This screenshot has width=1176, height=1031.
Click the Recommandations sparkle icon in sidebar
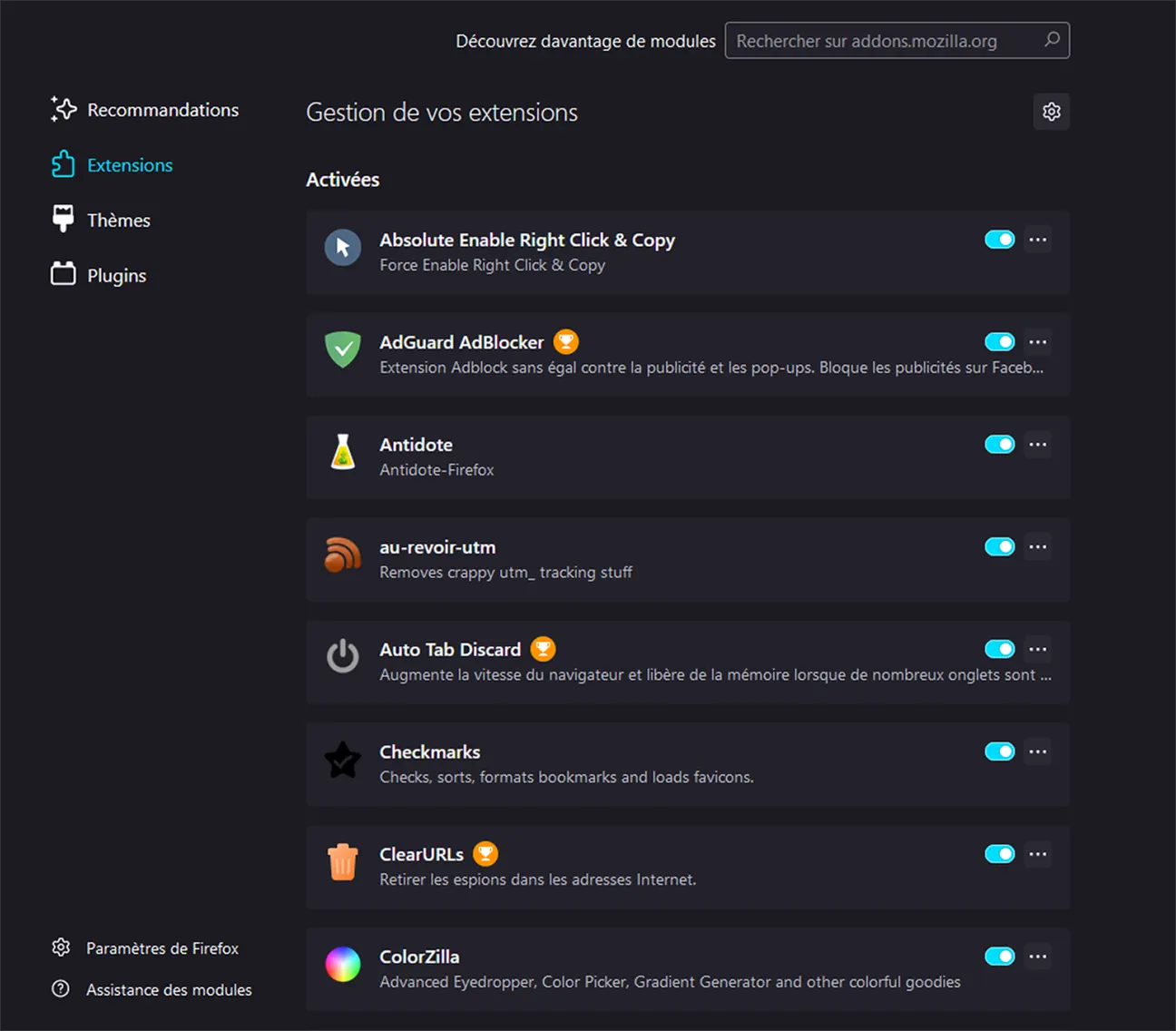click(64, 109)
